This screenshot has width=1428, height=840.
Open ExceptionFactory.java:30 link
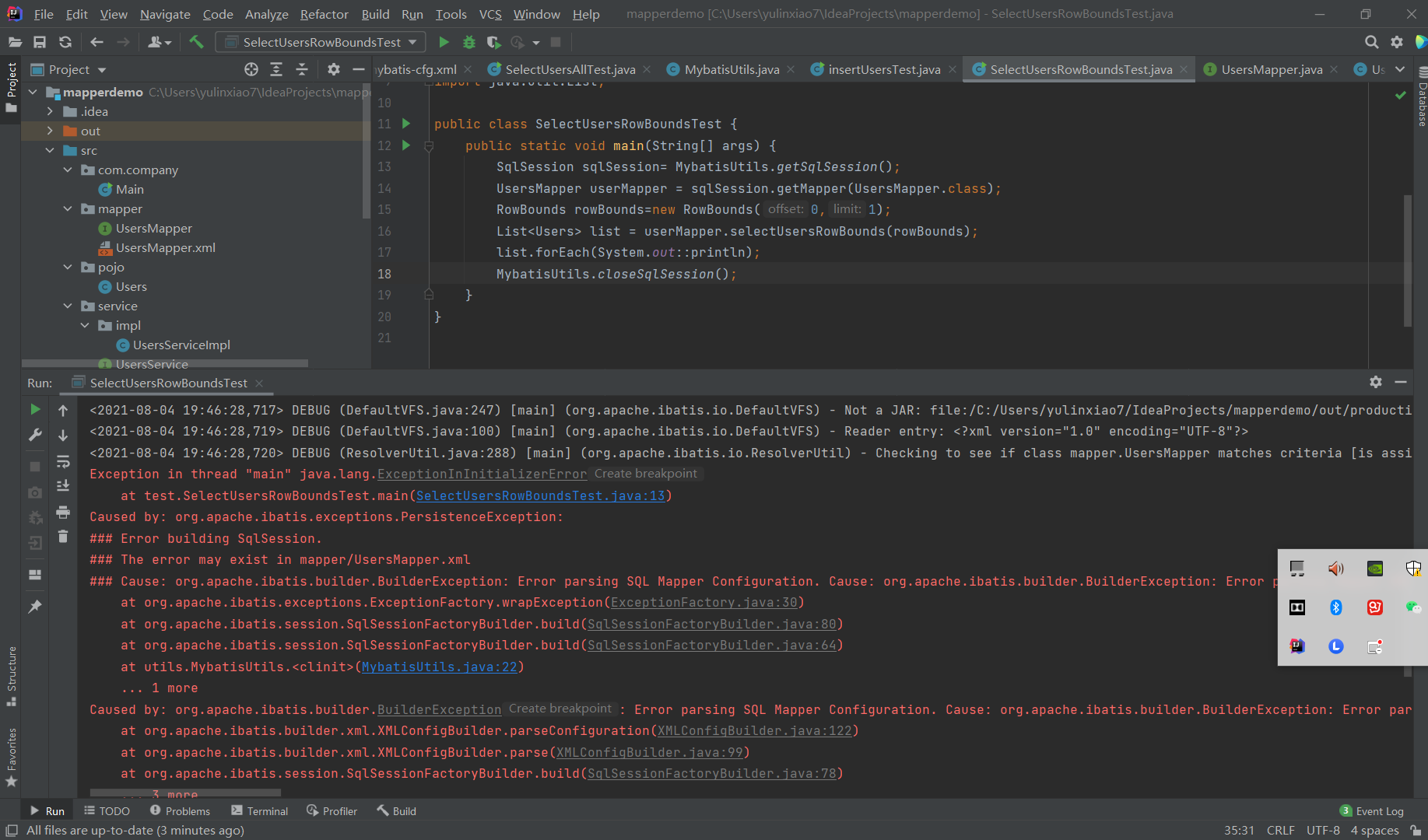704,602
